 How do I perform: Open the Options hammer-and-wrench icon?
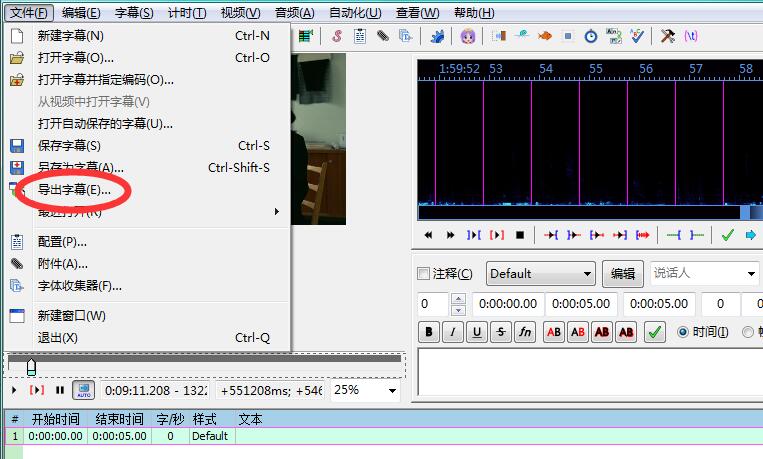(668, 36)
